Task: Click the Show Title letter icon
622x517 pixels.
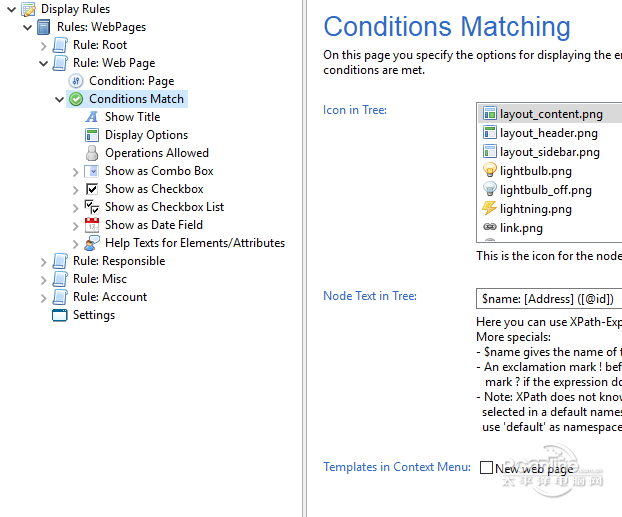Action: click(x=92, y=117)
